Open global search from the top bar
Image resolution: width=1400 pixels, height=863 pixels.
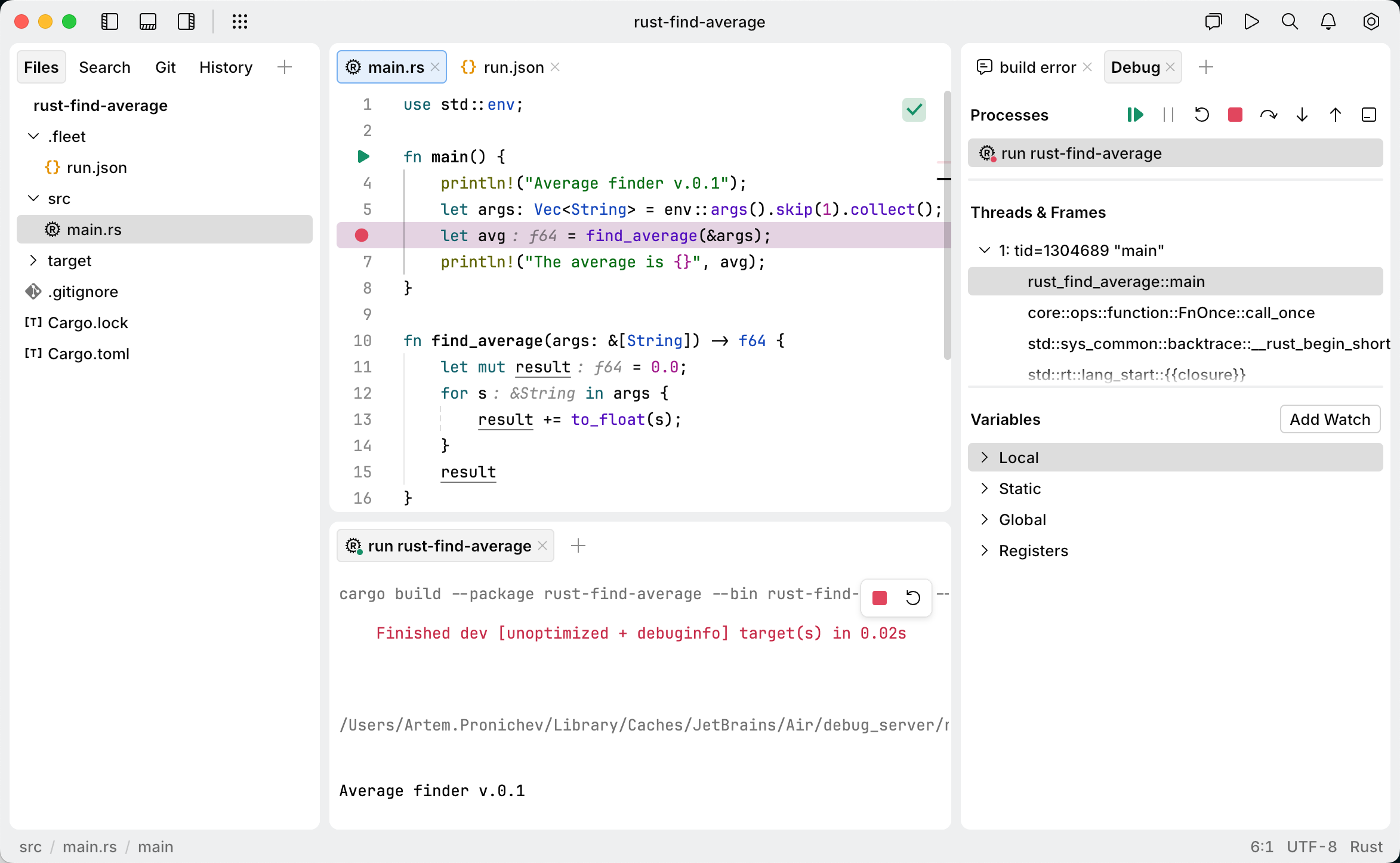[x=1290, y=21]
